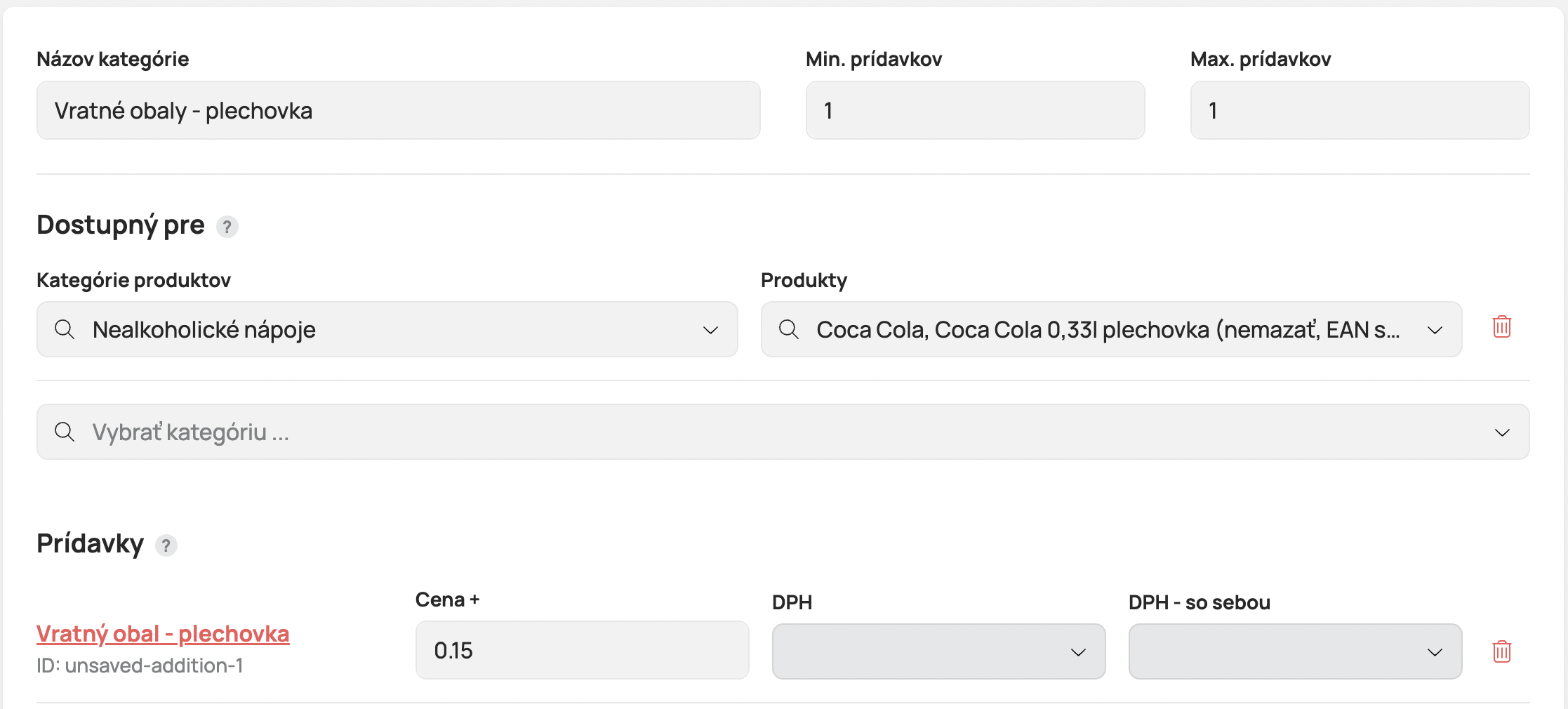Open the Vratný obal - plechovka link
This screenshot has height=709, width=1568.
(163, 634)
